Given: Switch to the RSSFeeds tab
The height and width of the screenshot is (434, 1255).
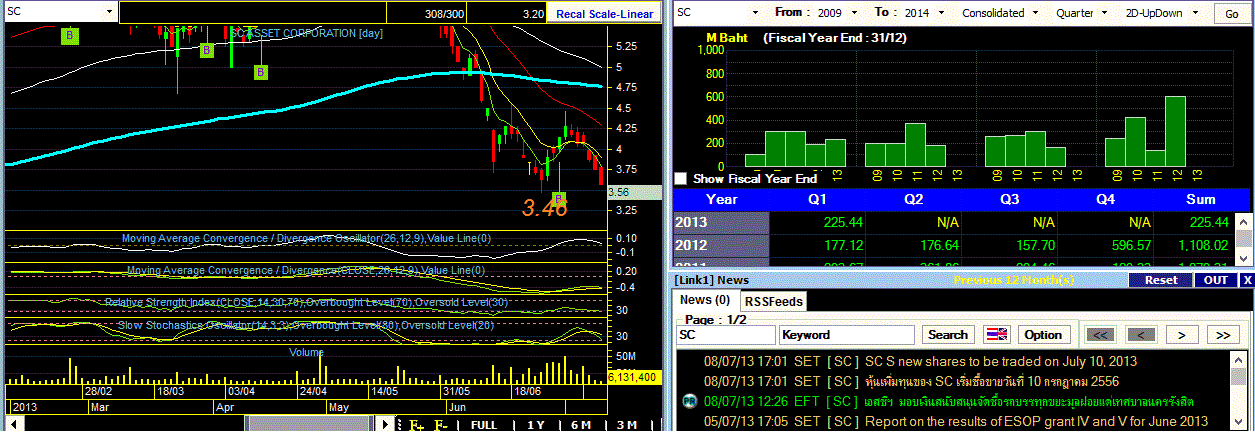Looking at the screenshot, I should [773, 301].
